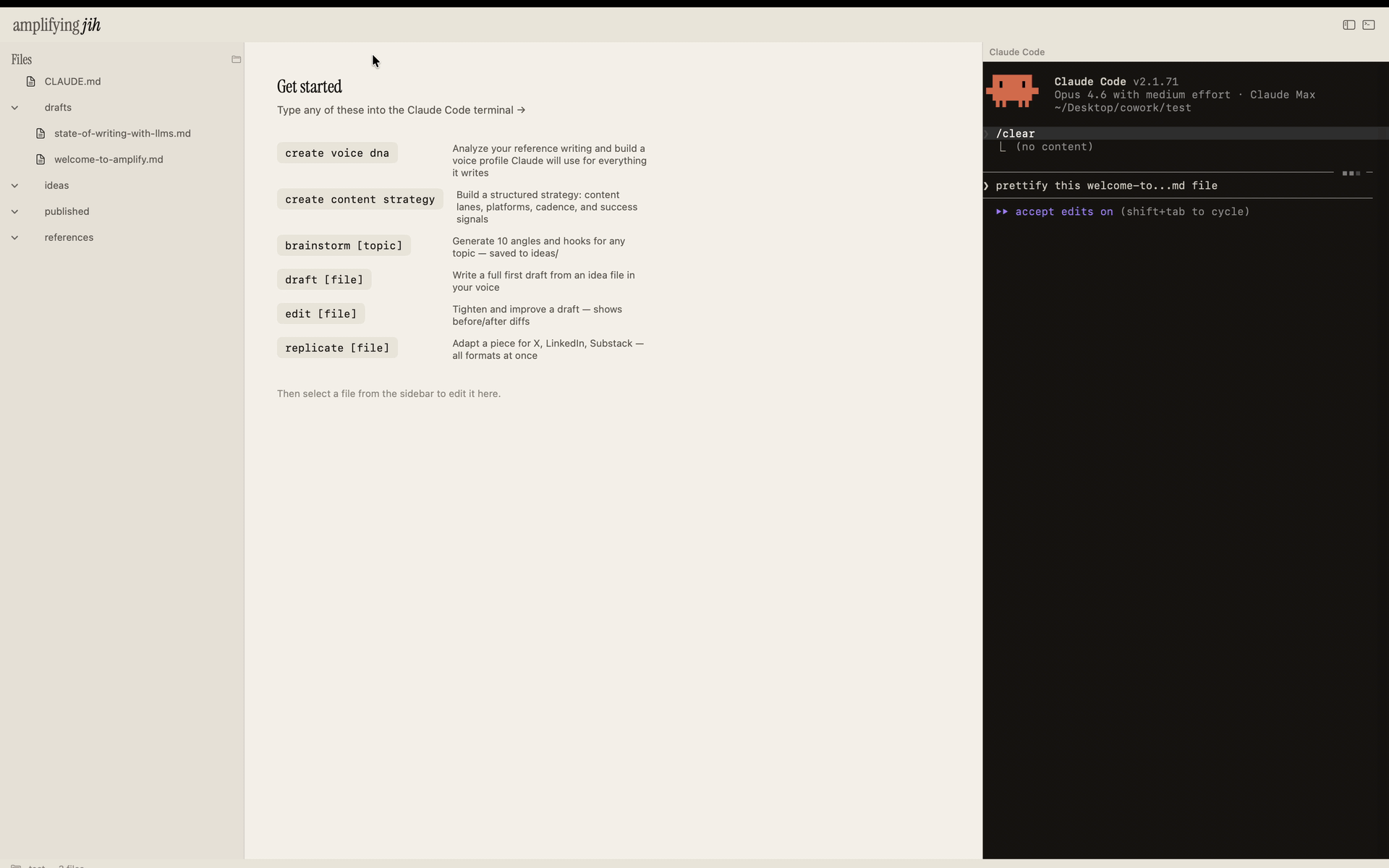Run the create voice dna command
Image resolution: width=1389 pixels, height=868 pixels.
[336, 153]
